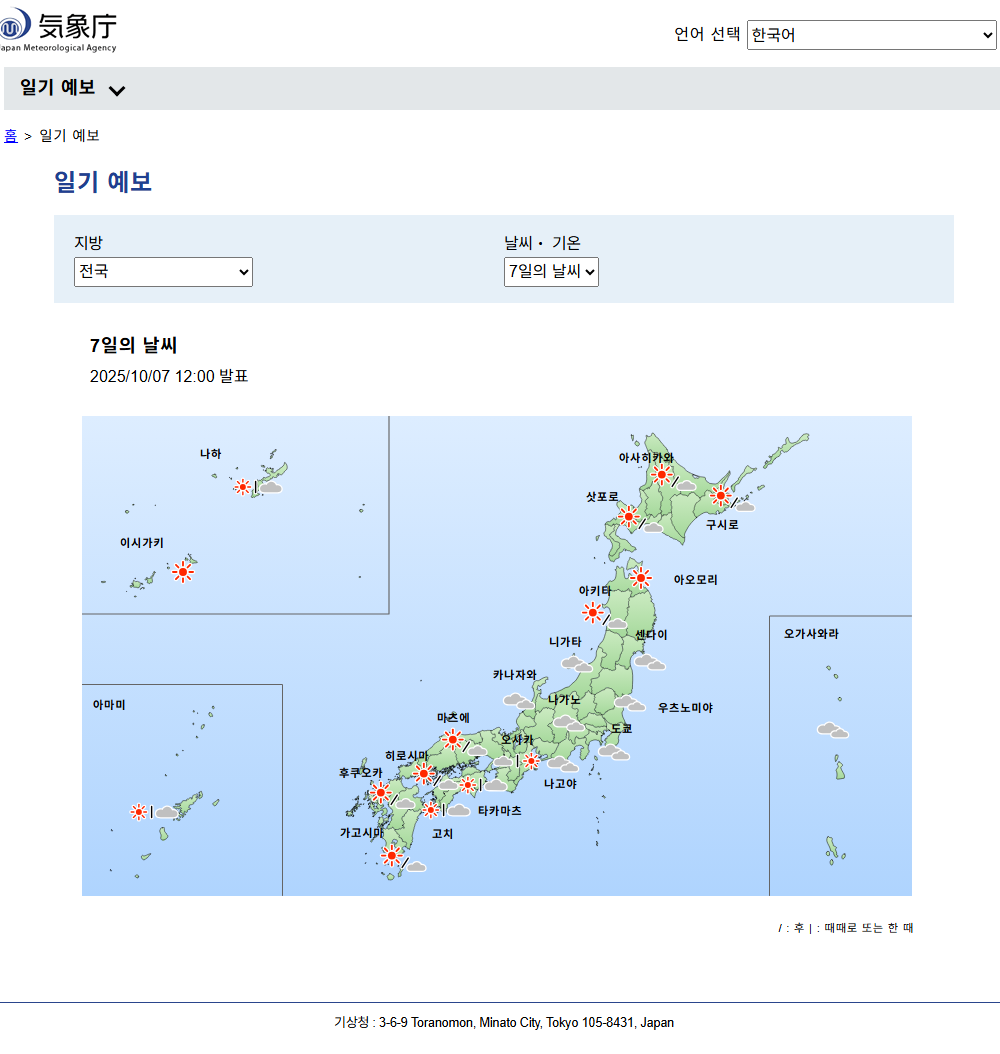Screen dimensions: 1000x1054
Task: Select the weather icon near 나하
Action: [x=243, y=487]
